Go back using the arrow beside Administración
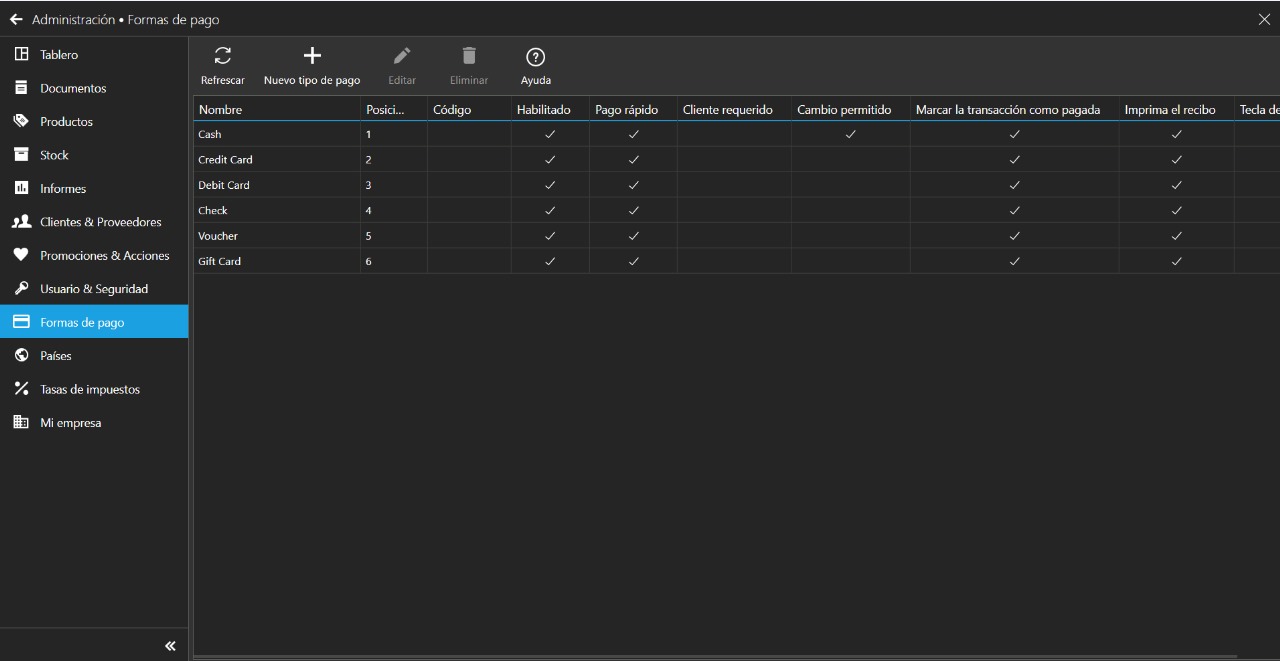Screen dimensions: 1280x661 16,19
